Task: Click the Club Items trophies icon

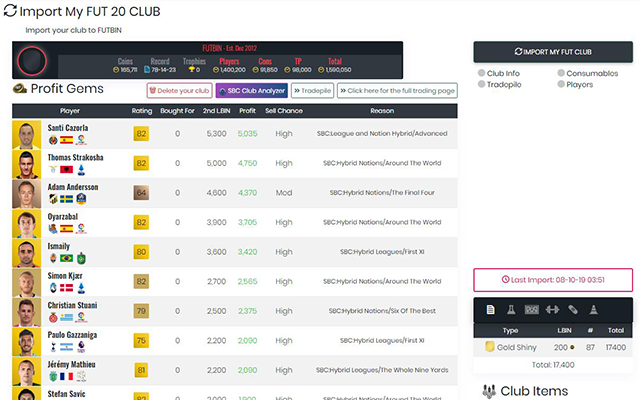Action: (x=489, y=391)
